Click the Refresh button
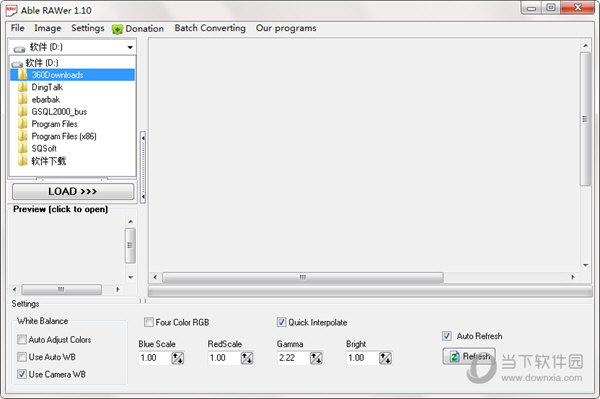The image size is (600, 399). [469, 357]
